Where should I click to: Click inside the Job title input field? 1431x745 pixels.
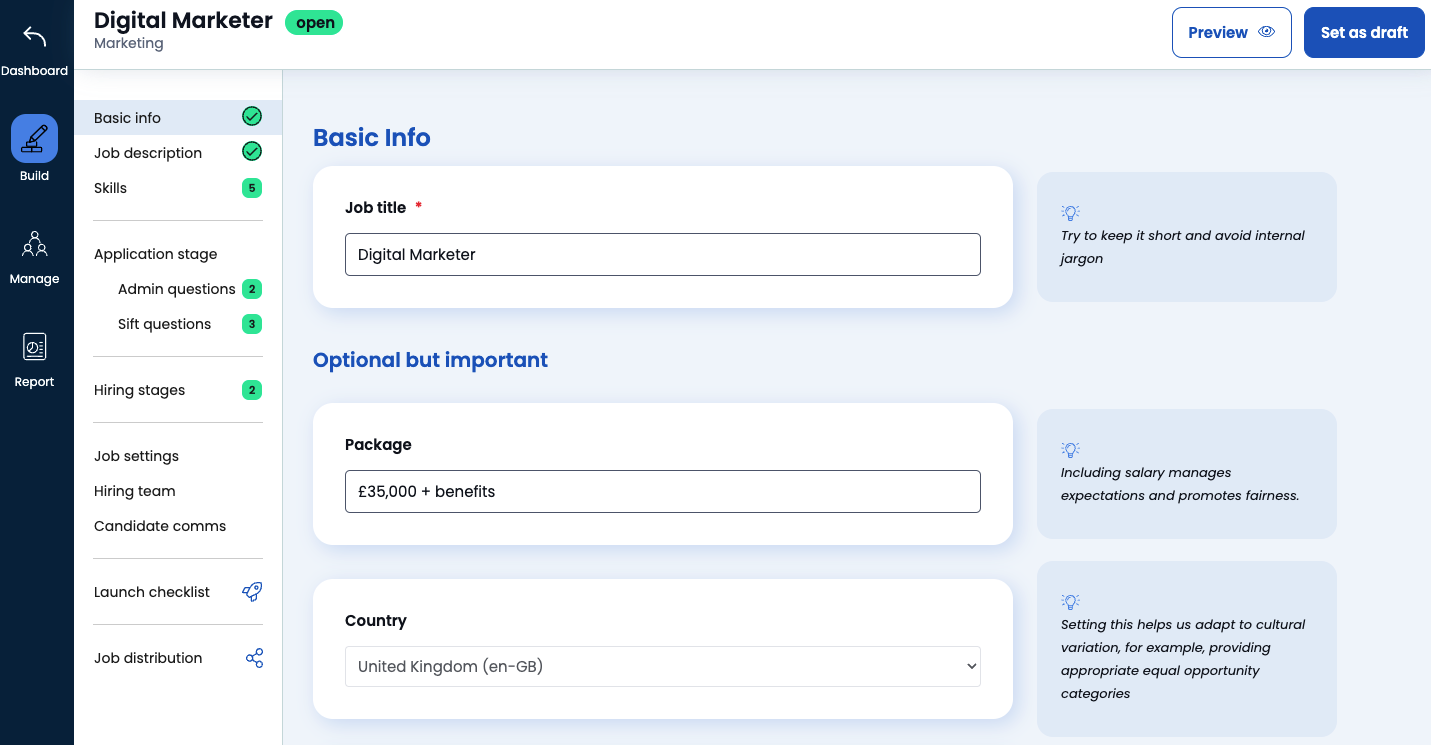(x=662, y=254)
